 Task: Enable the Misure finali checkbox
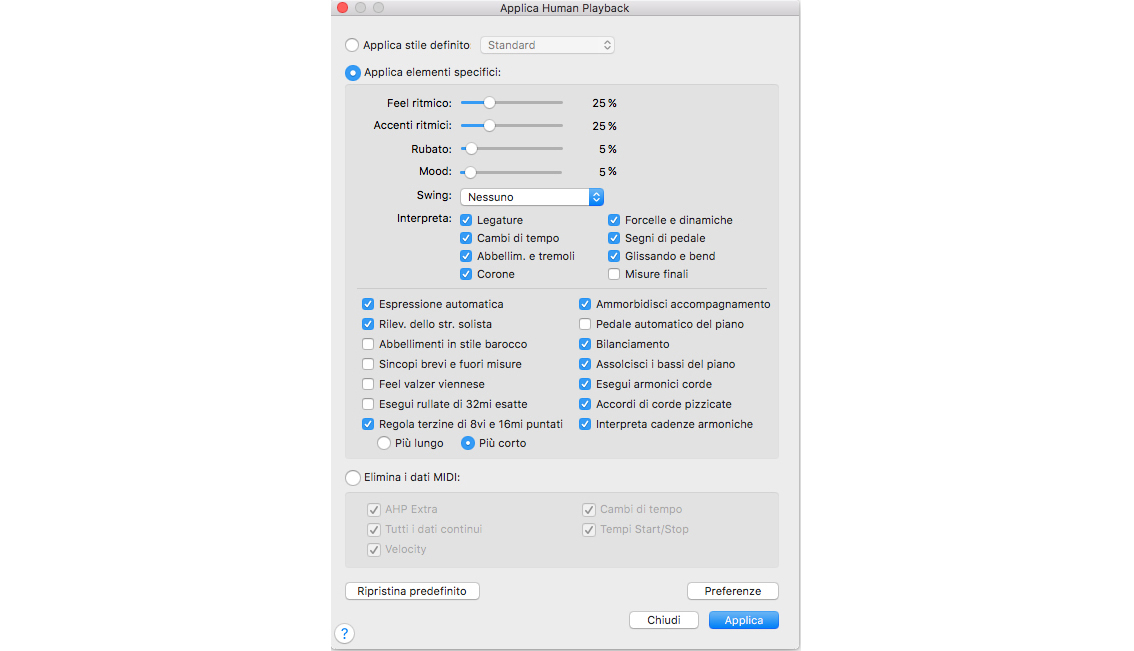(x=614, y=274)
